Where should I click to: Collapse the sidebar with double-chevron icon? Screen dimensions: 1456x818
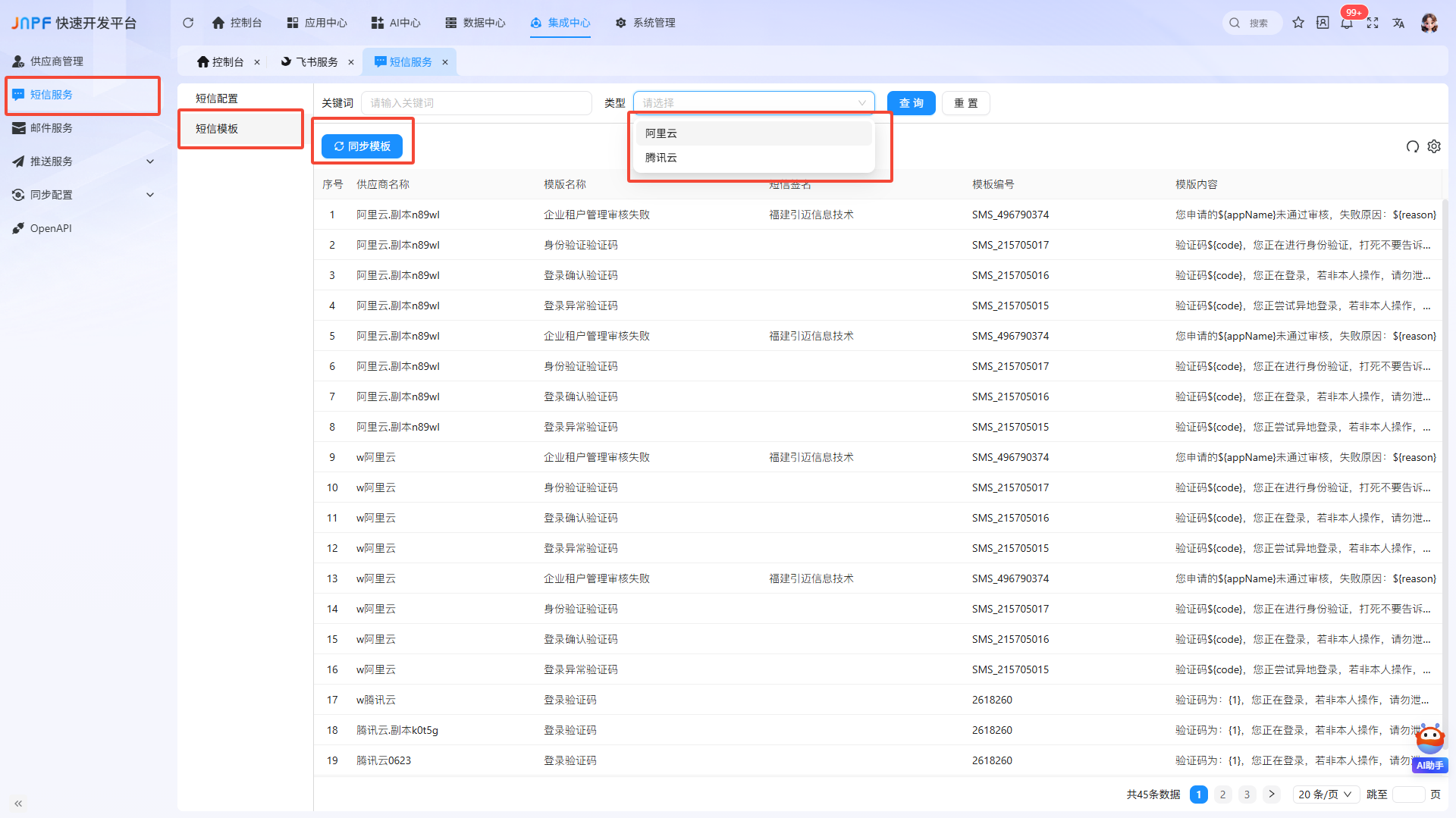click(18, 804)
